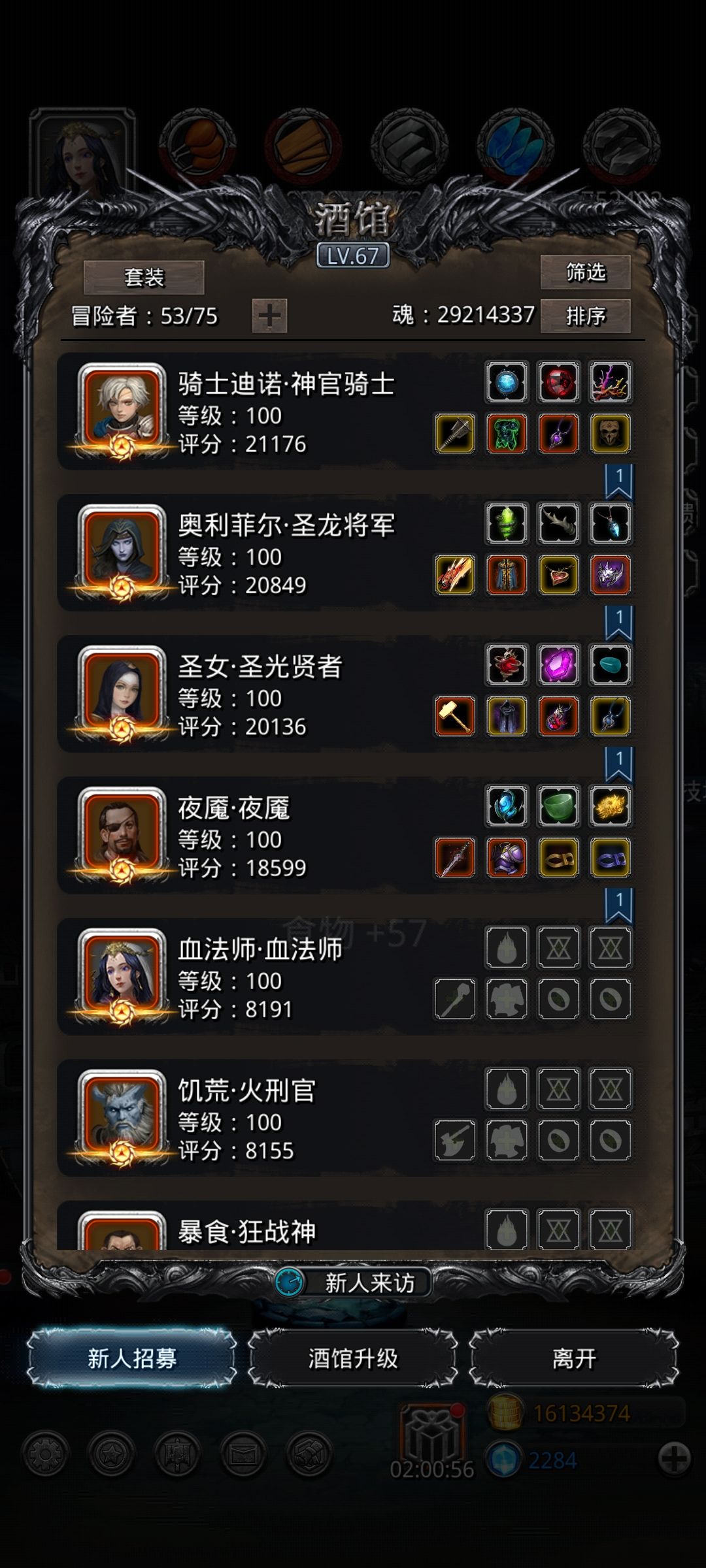Image resolution: width=706 pixels, height=1568 pixels.
Task: Open Nightmare's green bowl rune slot
Action: 558,806
